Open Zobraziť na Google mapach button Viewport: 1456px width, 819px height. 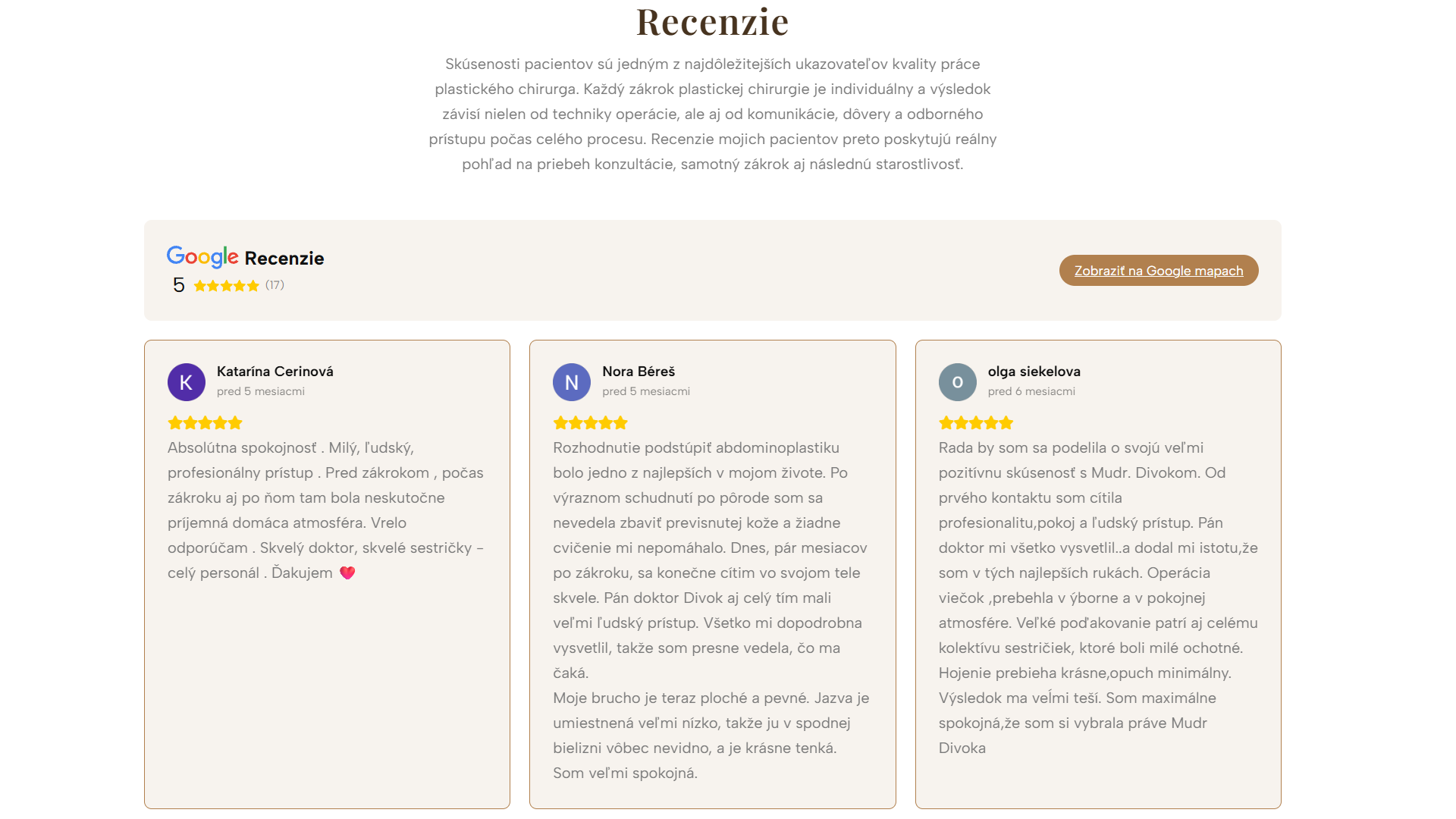[1159, 271]
